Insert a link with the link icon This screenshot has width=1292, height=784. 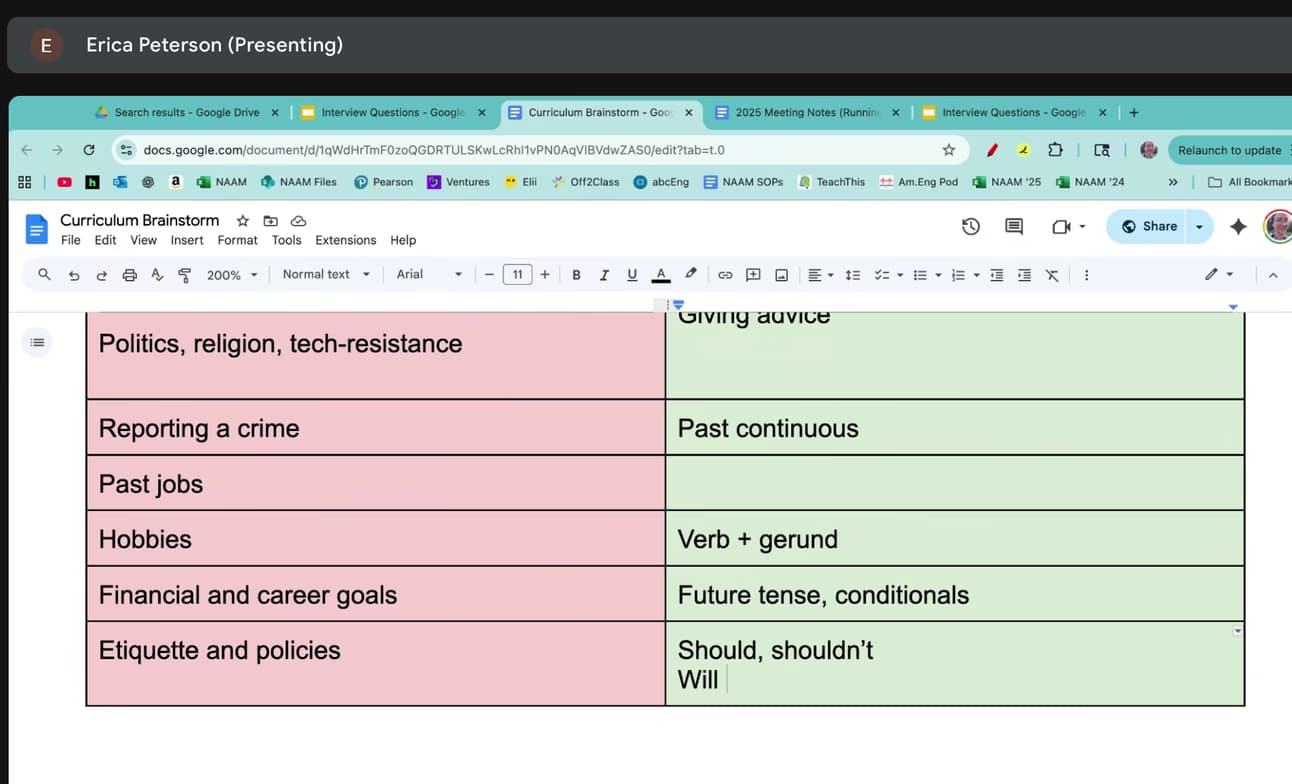click(725, 274)
